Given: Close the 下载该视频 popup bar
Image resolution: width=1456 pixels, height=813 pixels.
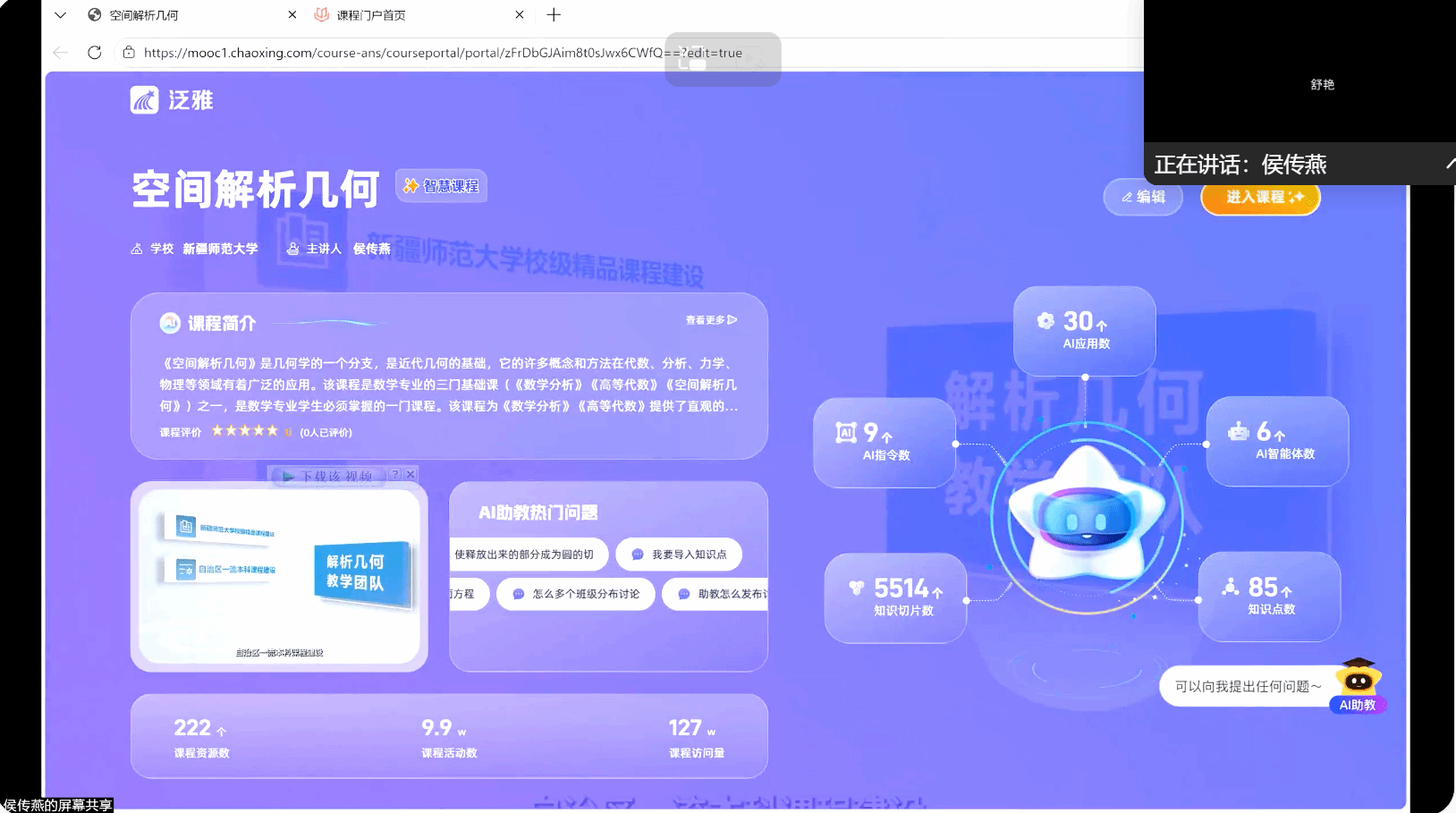Looking at the screenshot, I should [x=411, y=475].
